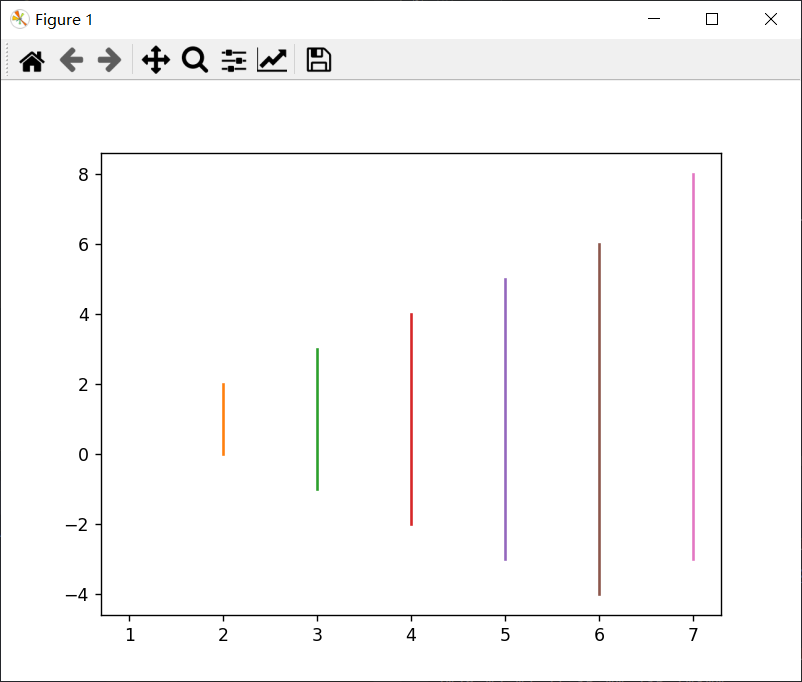
Task: Click the Figure 1 window title text
Action: pos(64,20)
